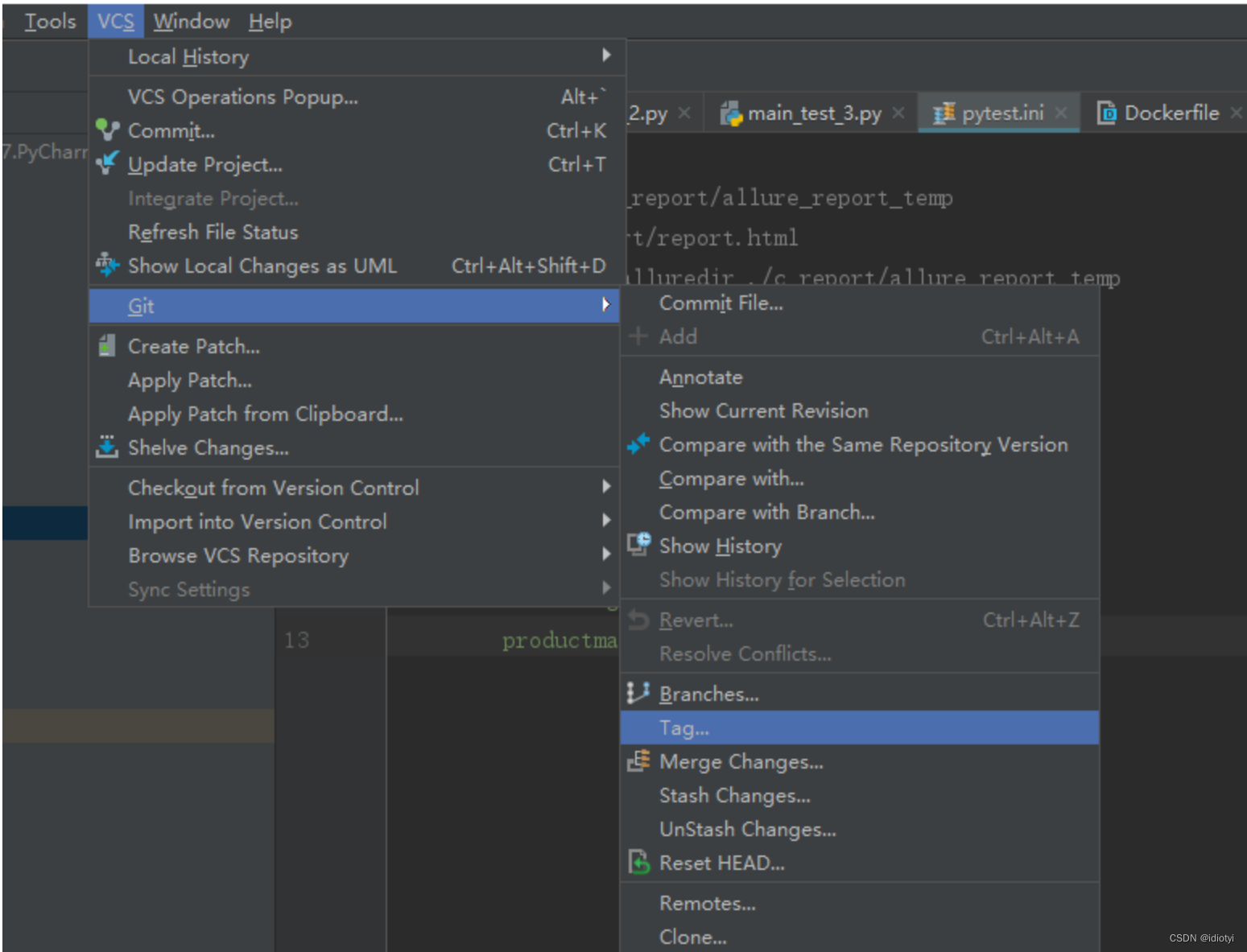Open Remotes... from the Git submenu
The height and width of the screenshot is (952, 1247).
coord(860,903)
